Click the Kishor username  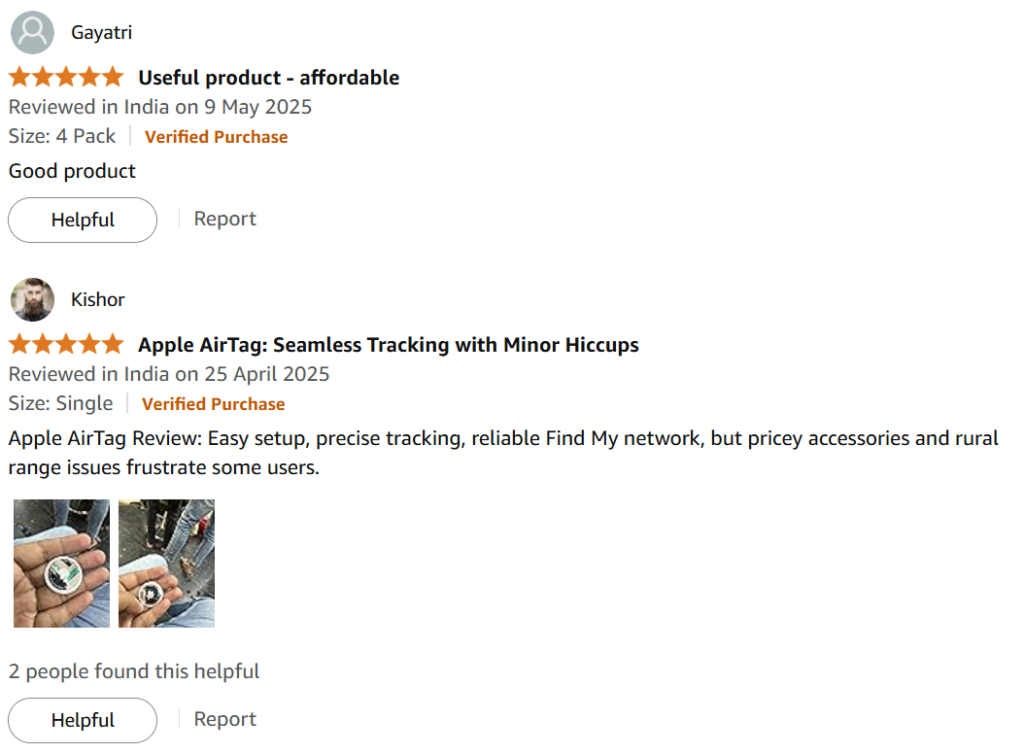[97, 300]
